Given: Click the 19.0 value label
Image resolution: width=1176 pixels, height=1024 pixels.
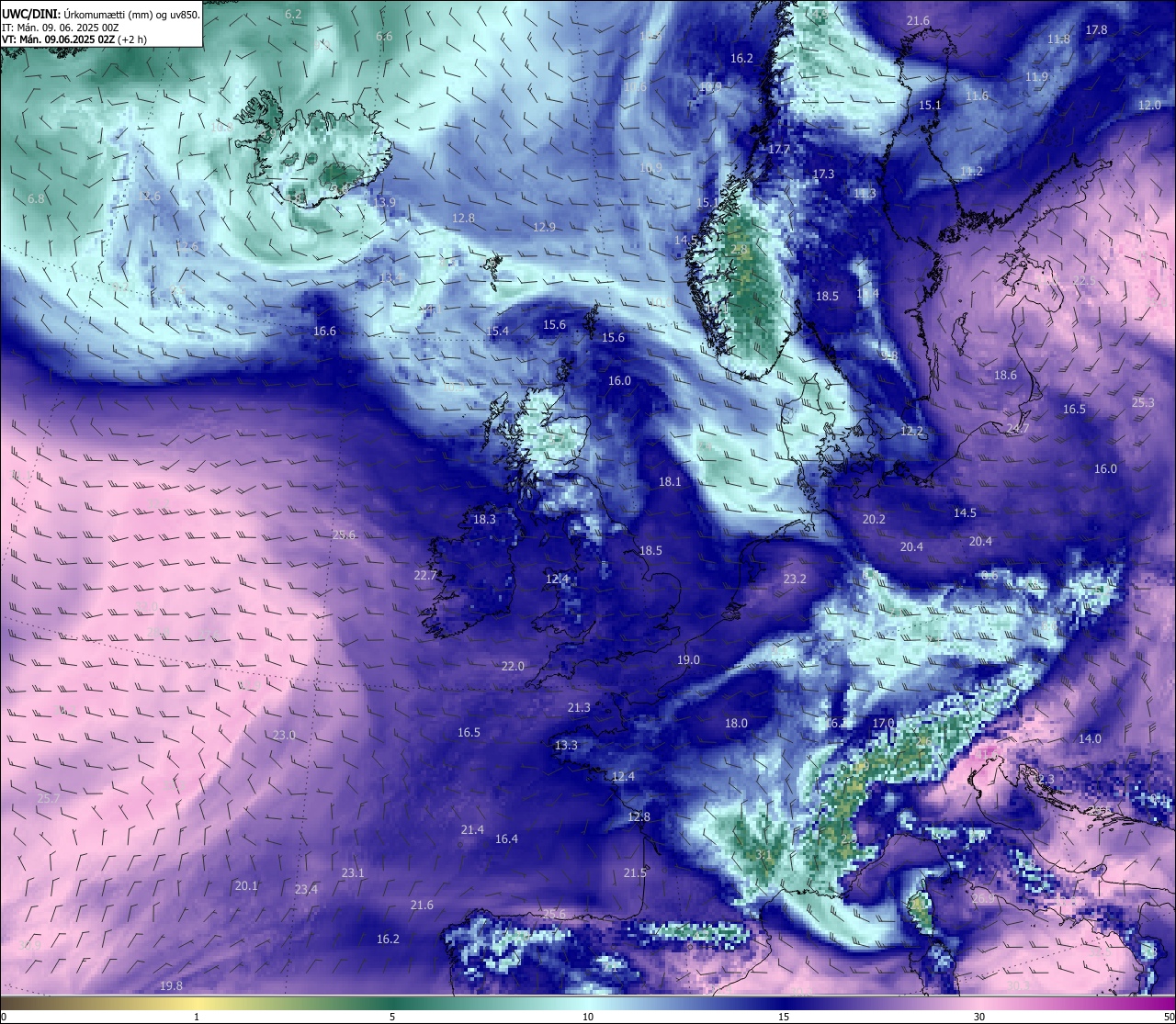Looking at the screenshot, I should [688, 659].
